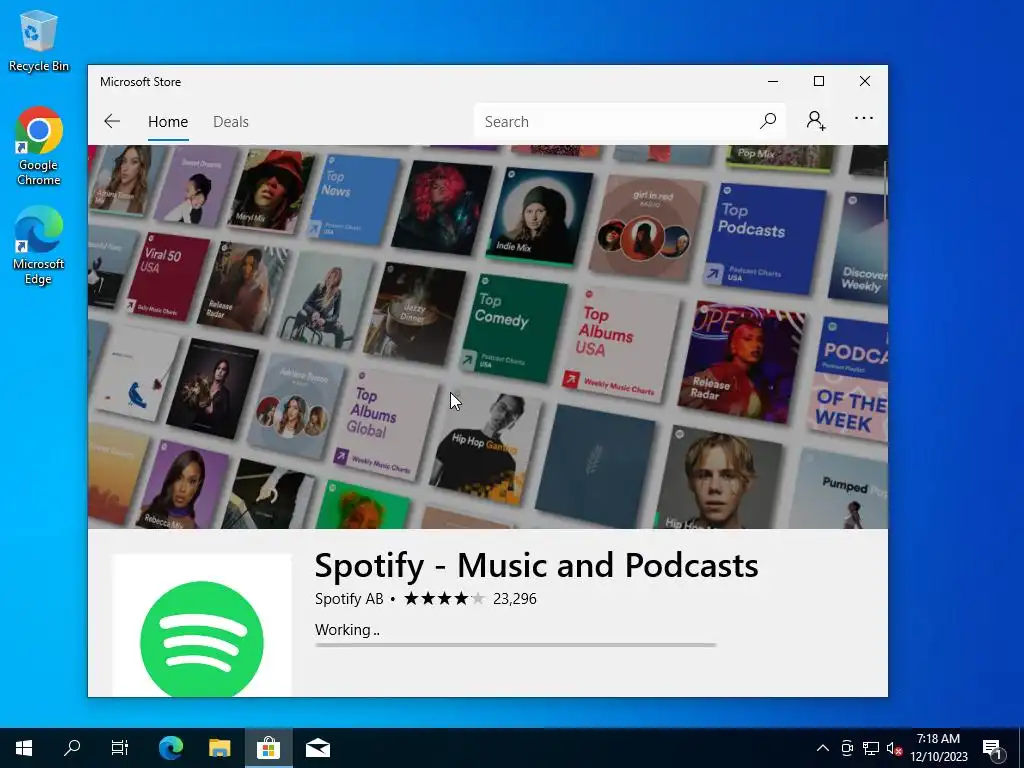Go back using the Store back arrow
The width and height of the screenshot is (1024, 768).
[x=112, y=121]
